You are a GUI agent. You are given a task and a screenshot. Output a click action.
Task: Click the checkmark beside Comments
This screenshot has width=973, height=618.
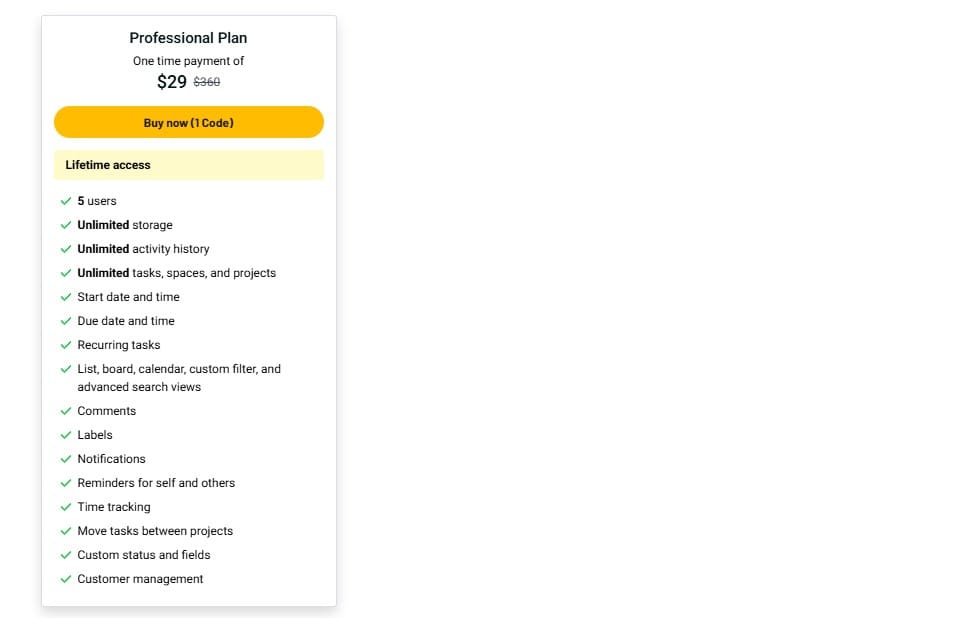[66, 411]
